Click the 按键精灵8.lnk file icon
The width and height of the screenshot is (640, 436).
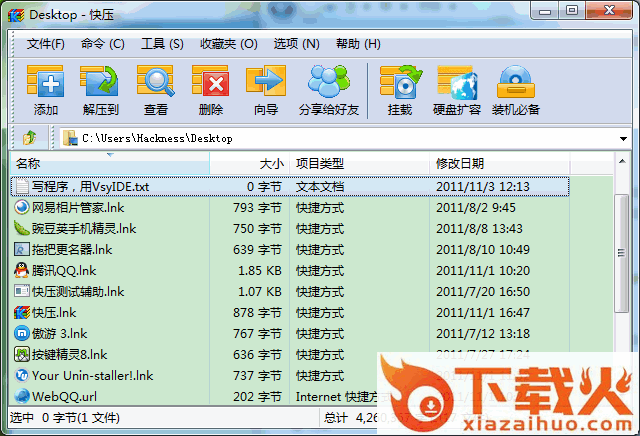tap(21, 354)
